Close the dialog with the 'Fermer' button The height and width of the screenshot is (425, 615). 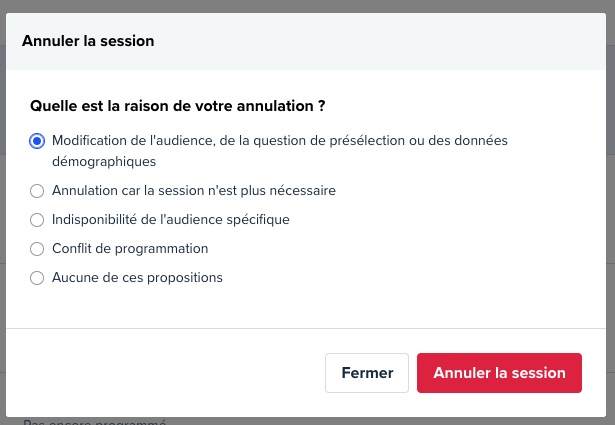click(367, 373)
